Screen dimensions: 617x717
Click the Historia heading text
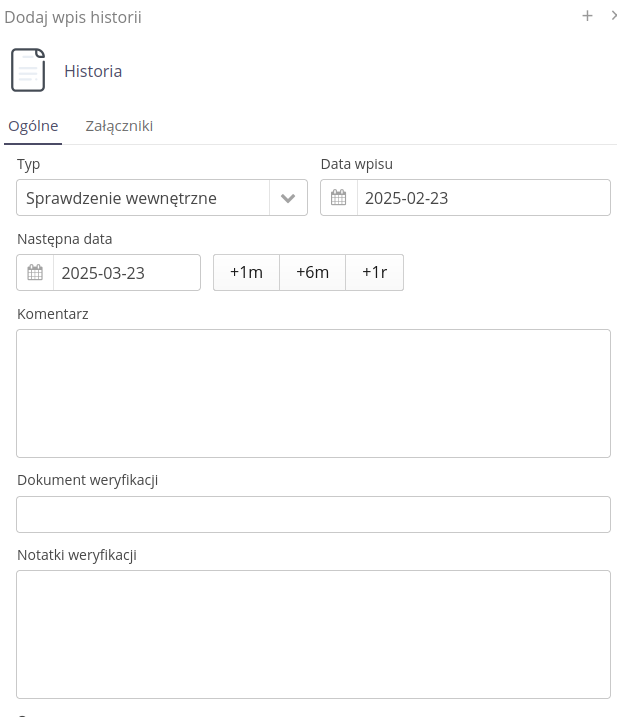(x=93, y=71)
